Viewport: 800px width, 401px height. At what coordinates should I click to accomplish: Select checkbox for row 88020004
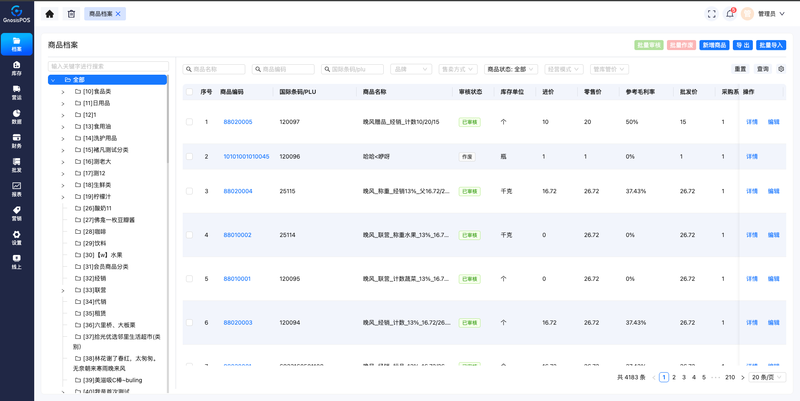[x=189, y=191]
